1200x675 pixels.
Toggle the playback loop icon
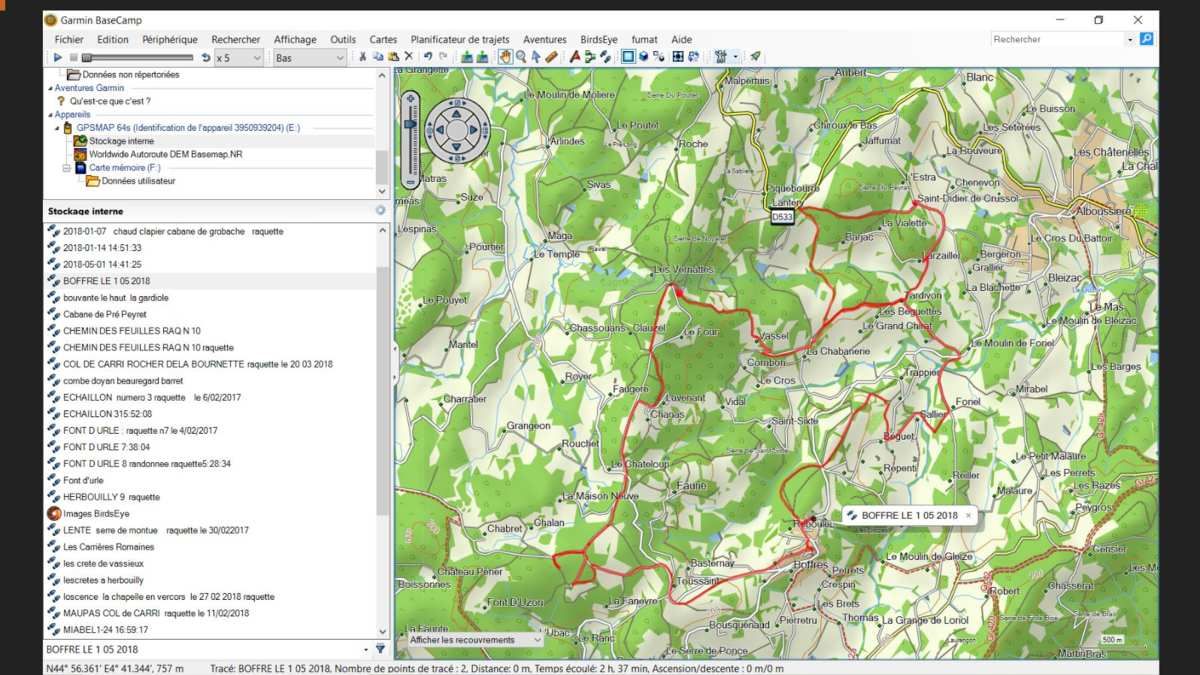[x=206, y=58]
